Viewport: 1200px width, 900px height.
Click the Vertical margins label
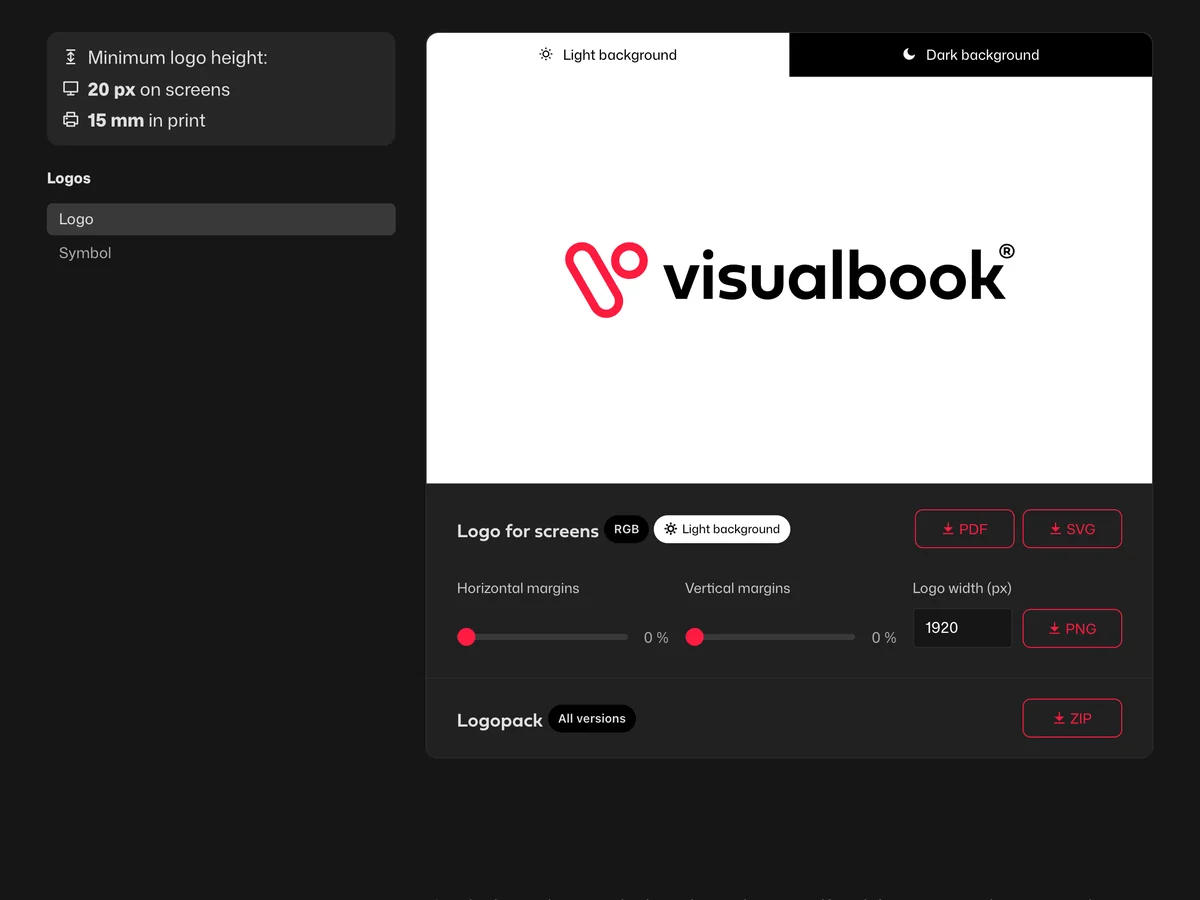pos(738,588)
